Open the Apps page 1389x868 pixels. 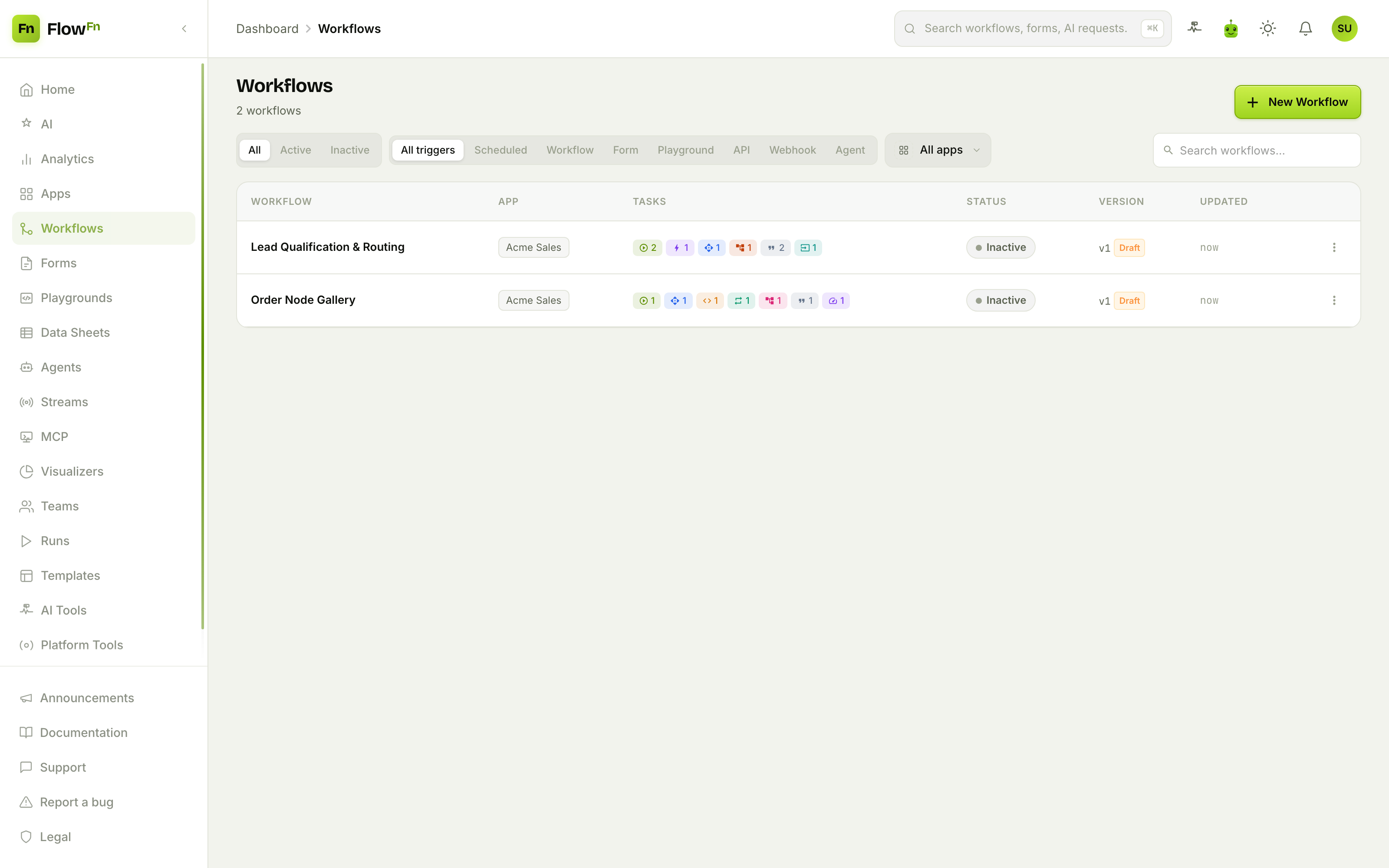click(x=103, y=194)
